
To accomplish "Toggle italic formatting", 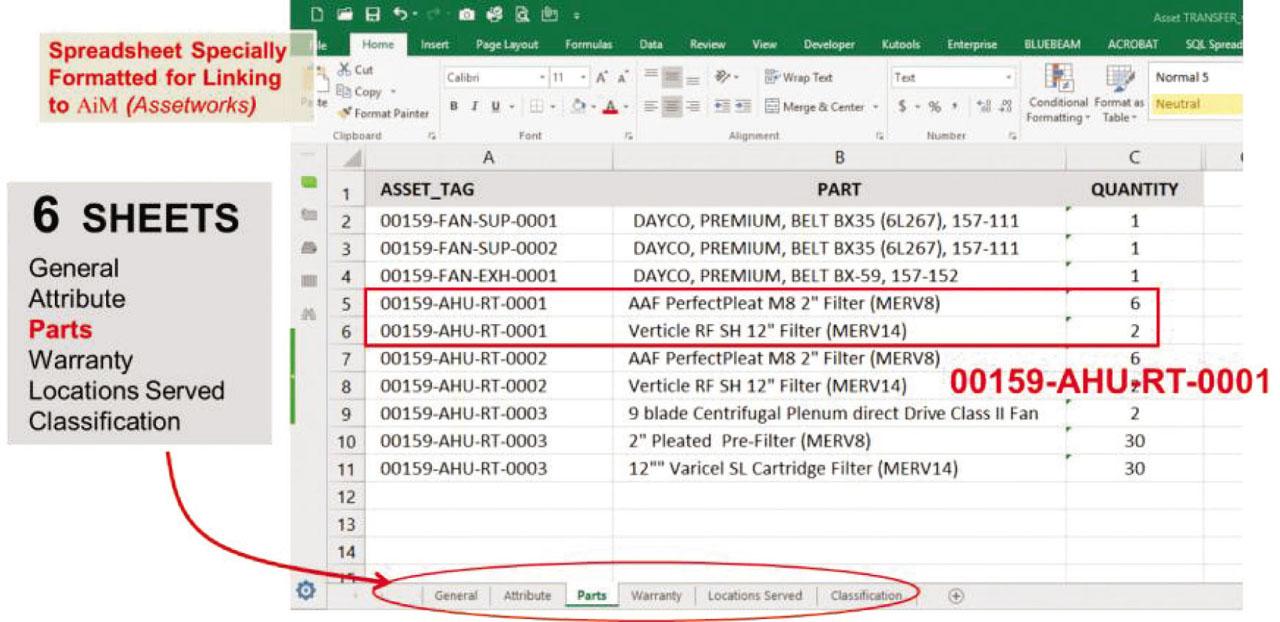I will coord(473,106).
